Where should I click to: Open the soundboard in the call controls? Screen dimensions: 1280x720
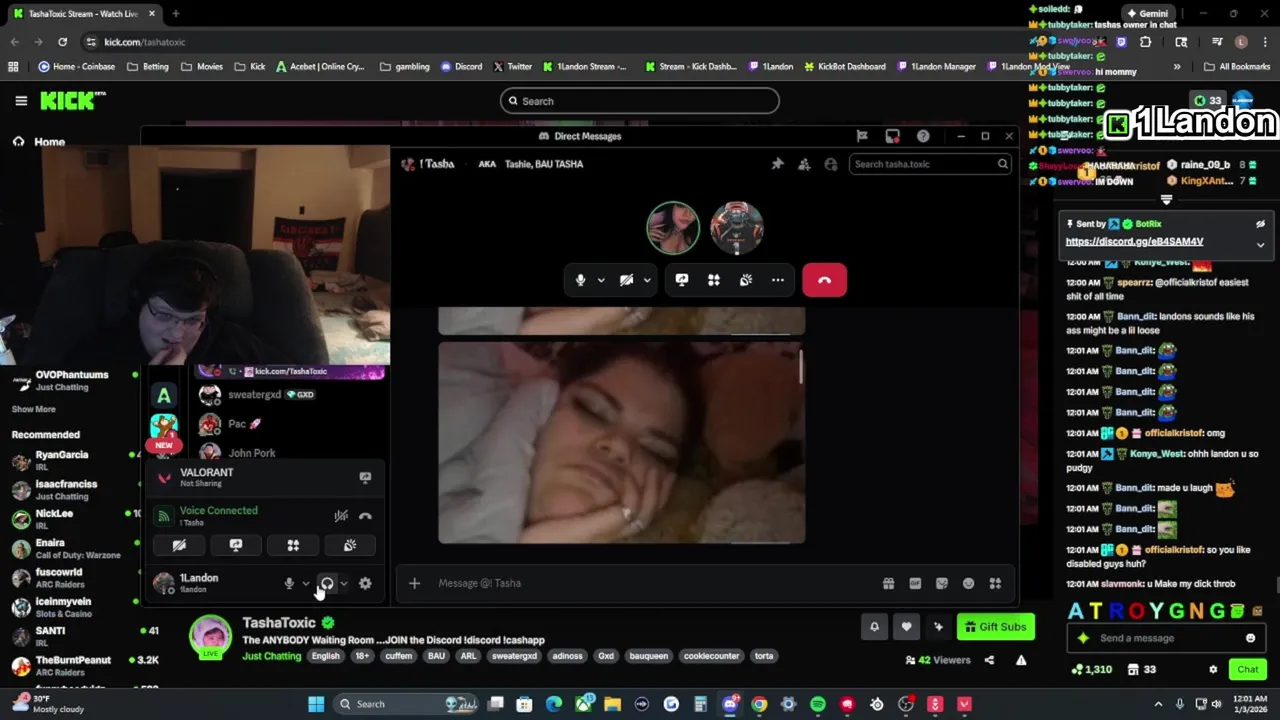[746, 280]
